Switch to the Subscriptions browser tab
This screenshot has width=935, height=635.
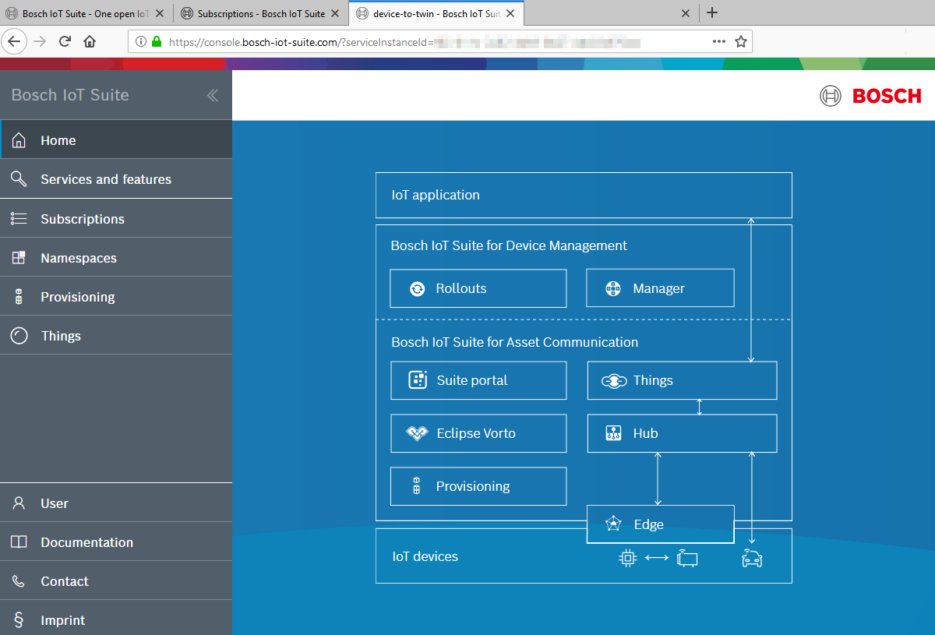[258, 14]
